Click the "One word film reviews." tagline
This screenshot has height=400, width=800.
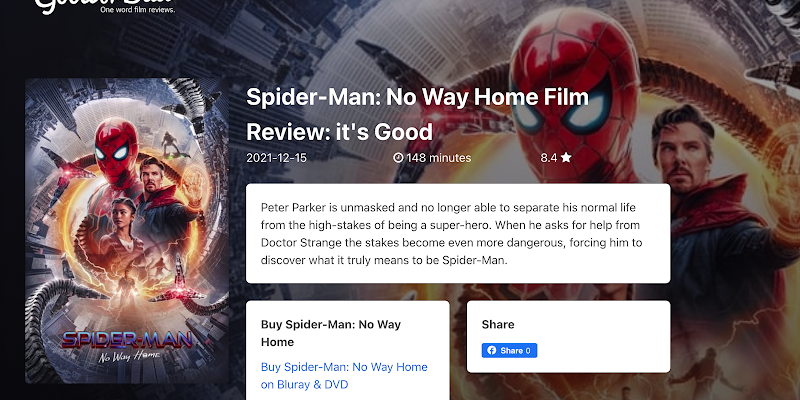138,10
